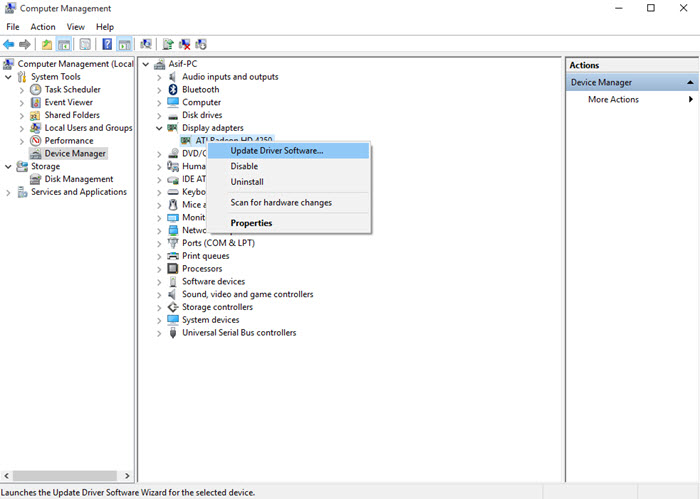The height and width of the screenshot is (499, 700).
Task: Click the 'Software devices' row text
Action: pyautogui.click(x=213, y=282)
